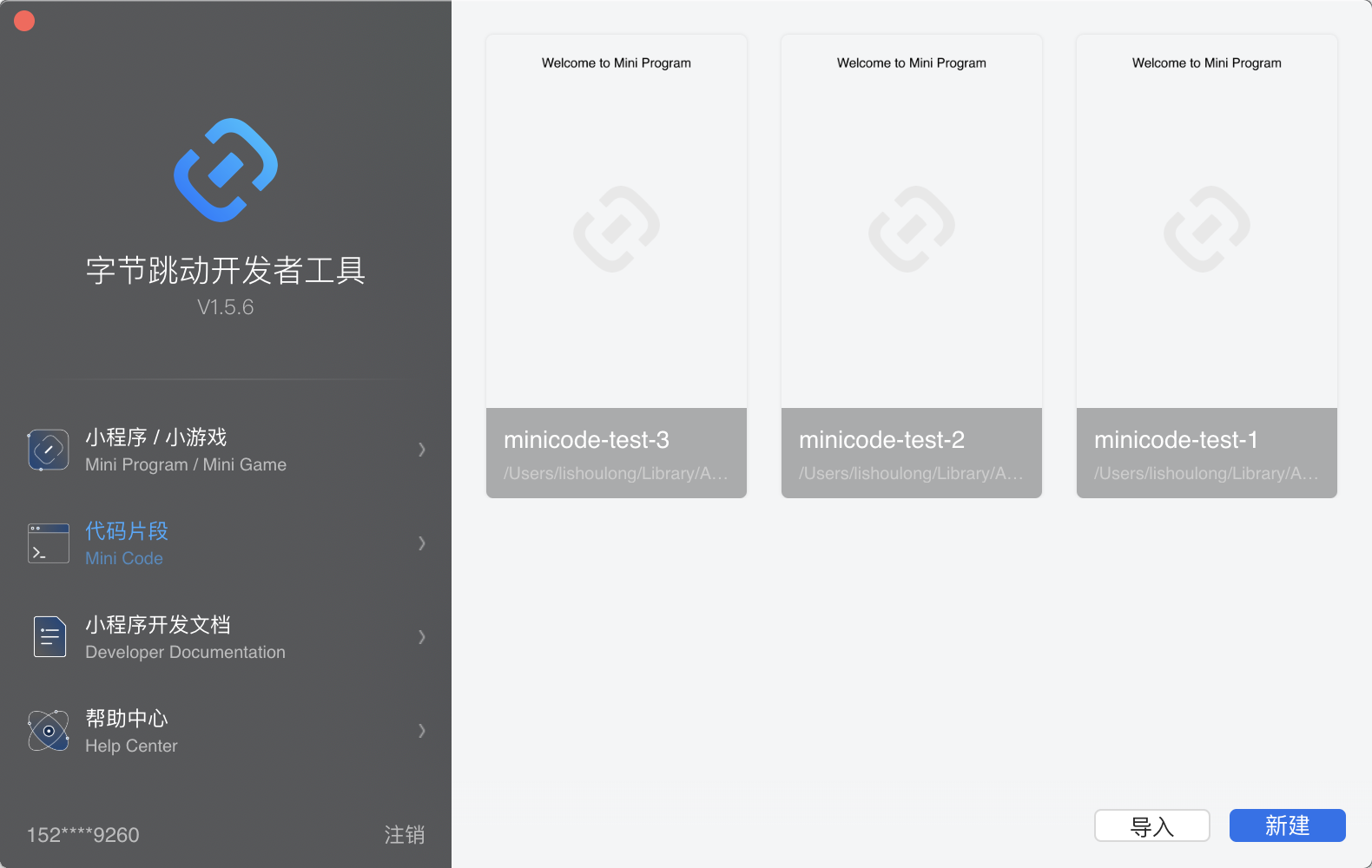The image size is (1372, 868).
Task: Click placeholder logo in minicode-test-1 card
Action: pyautogui.click(x=1207, y=229)
